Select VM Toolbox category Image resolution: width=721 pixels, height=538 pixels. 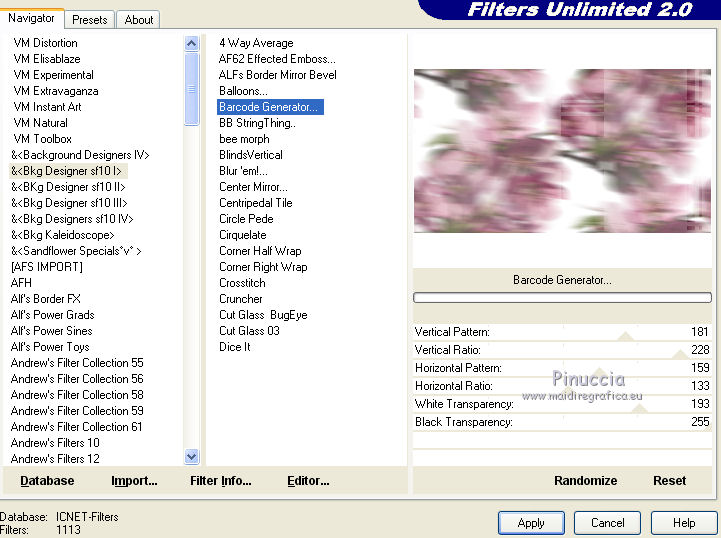pos(42,139)
